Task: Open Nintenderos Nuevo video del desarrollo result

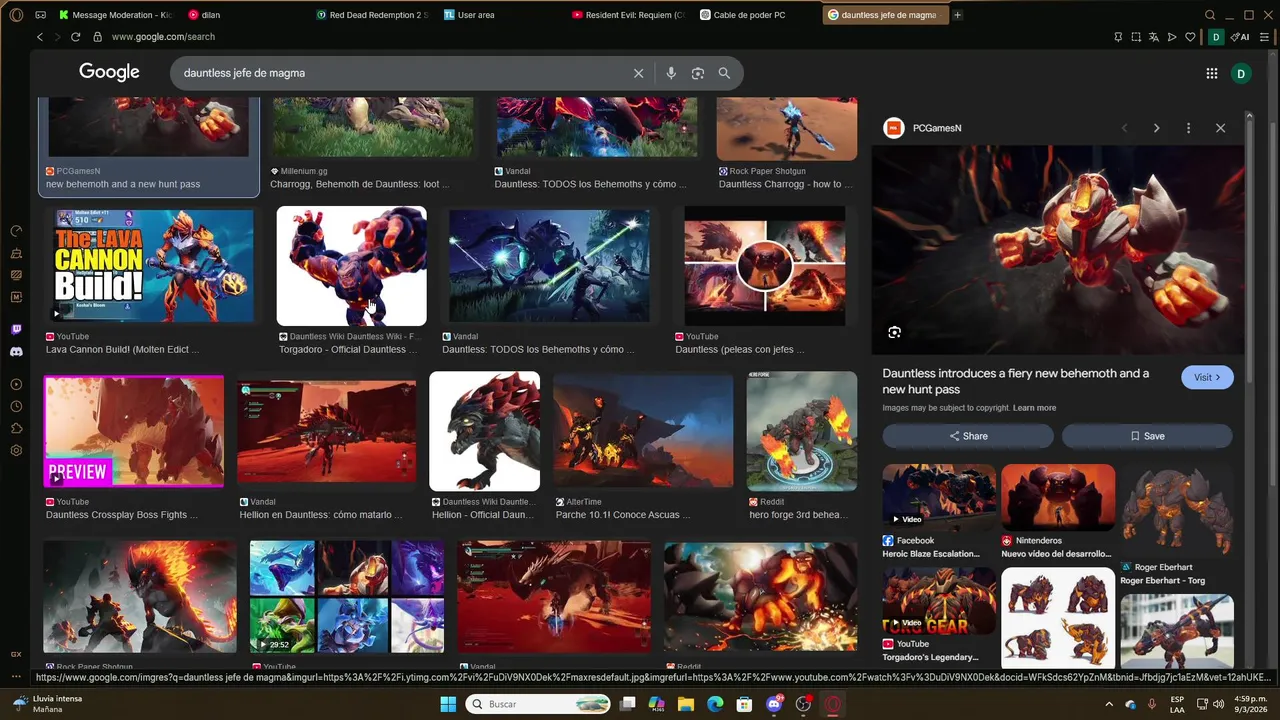Action: (1058, 496)
